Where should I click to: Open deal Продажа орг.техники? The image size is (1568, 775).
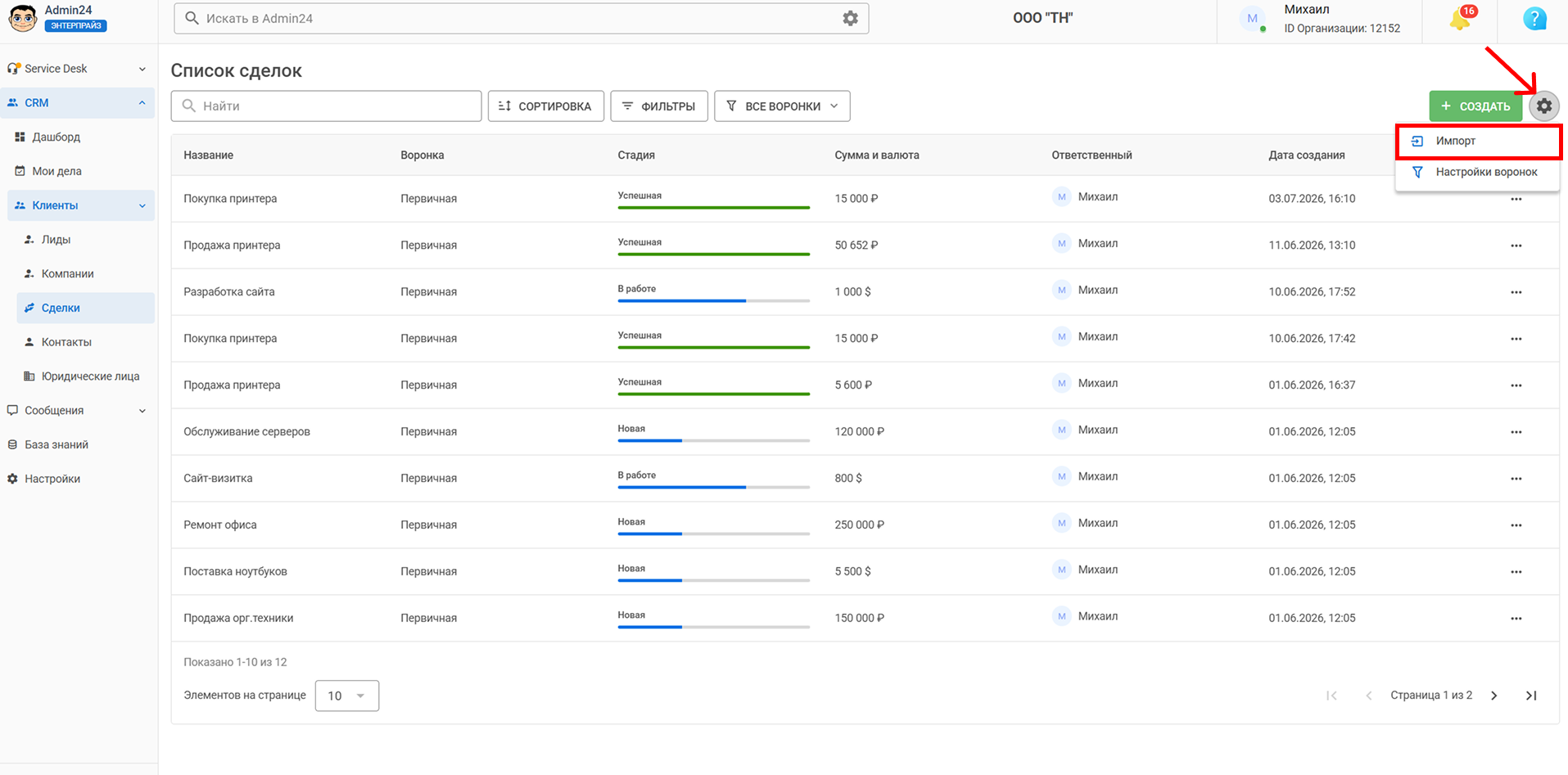(238, 619)
